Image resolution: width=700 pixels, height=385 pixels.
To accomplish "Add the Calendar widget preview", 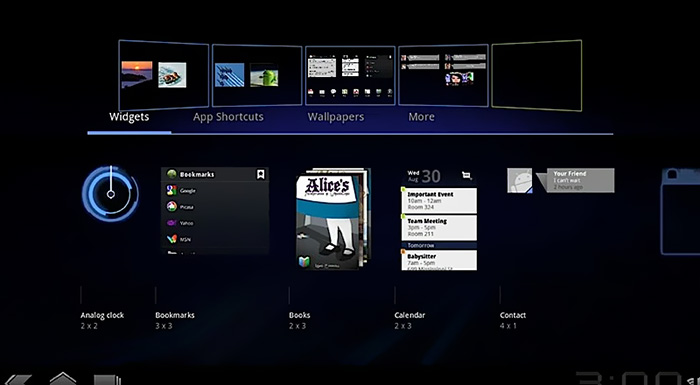I will (x=439, y=219).
